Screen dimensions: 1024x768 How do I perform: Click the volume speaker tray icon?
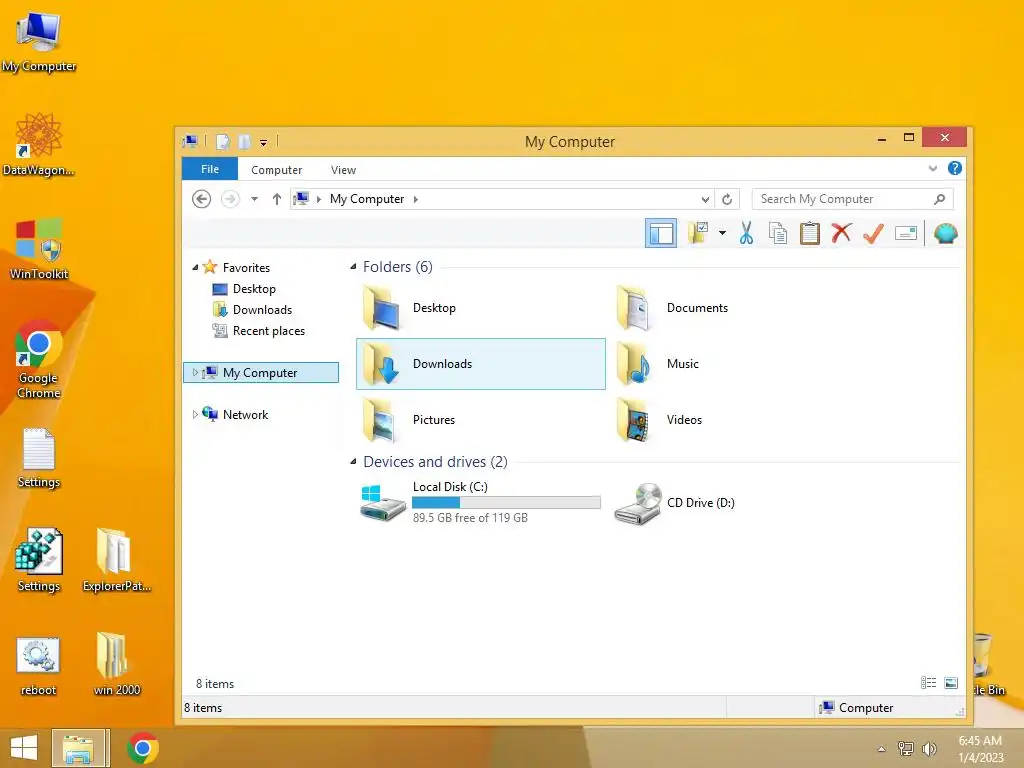(929, 749)
